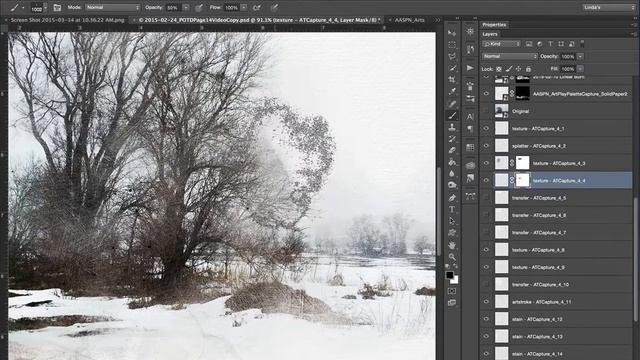Lock transparent pixels in Layers panel

click(x=499, y=69)
